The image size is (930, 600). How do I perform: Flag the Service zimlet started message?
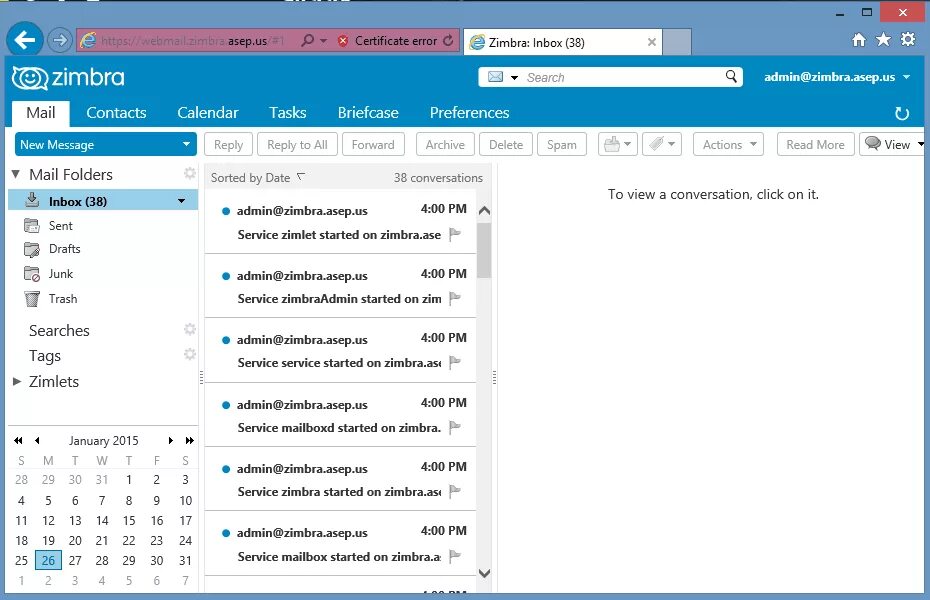point(455,234)
